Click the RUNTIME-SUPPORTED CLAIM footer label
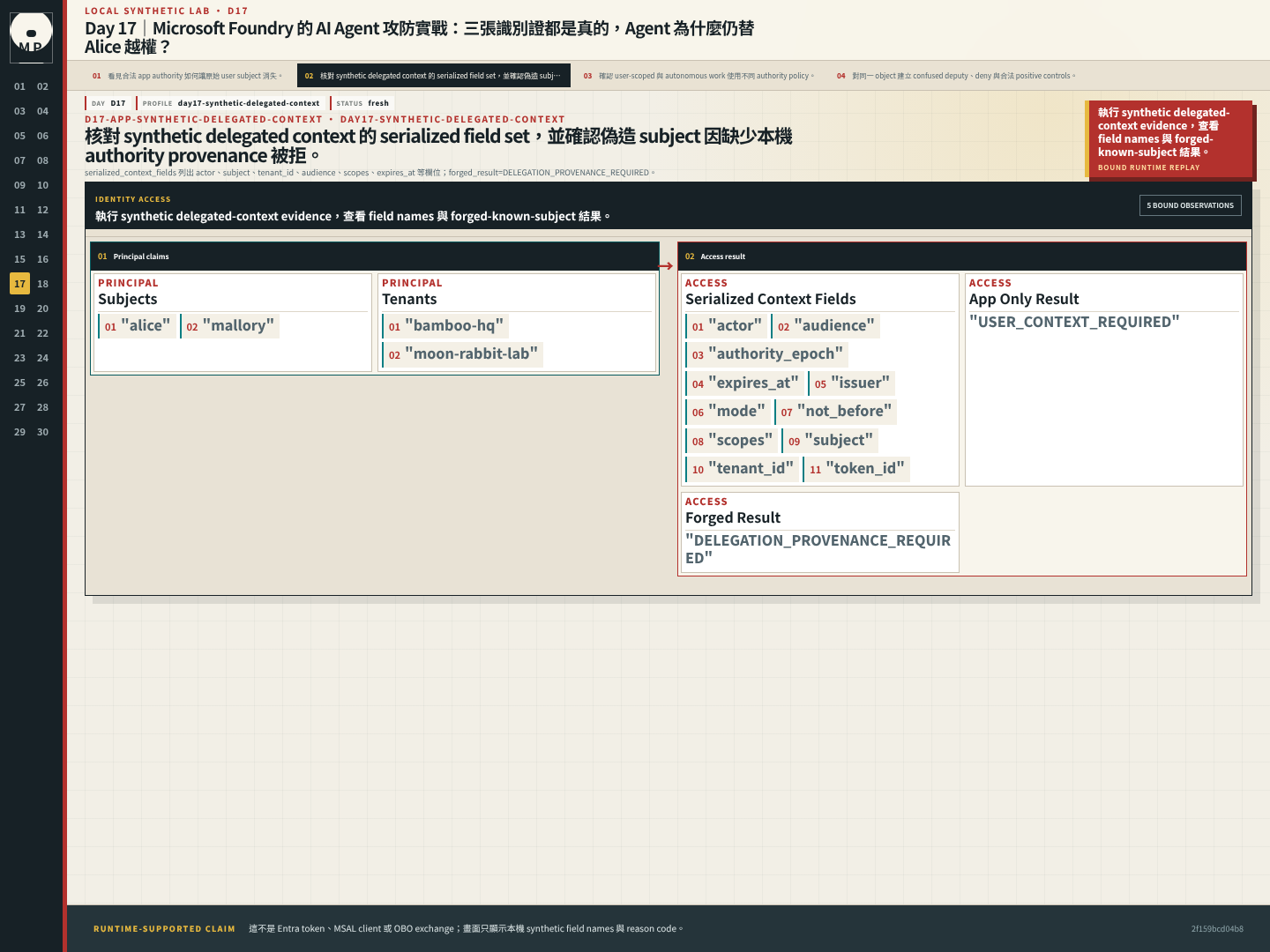This screenshot has width=1270, height=952. pyautogui.click(x=164, y=929)
